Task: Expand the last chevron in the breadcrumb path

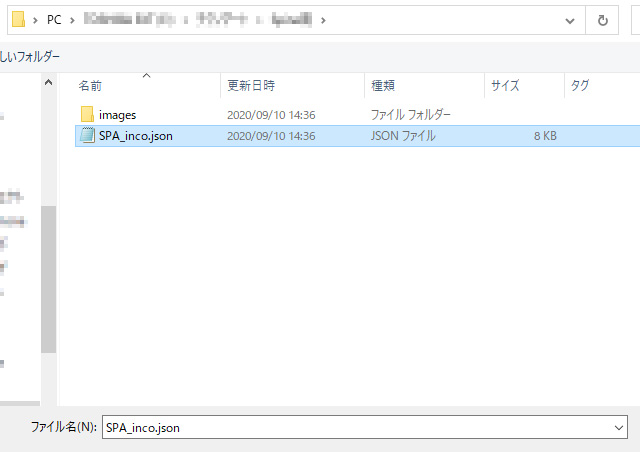Action: [323, 20]
